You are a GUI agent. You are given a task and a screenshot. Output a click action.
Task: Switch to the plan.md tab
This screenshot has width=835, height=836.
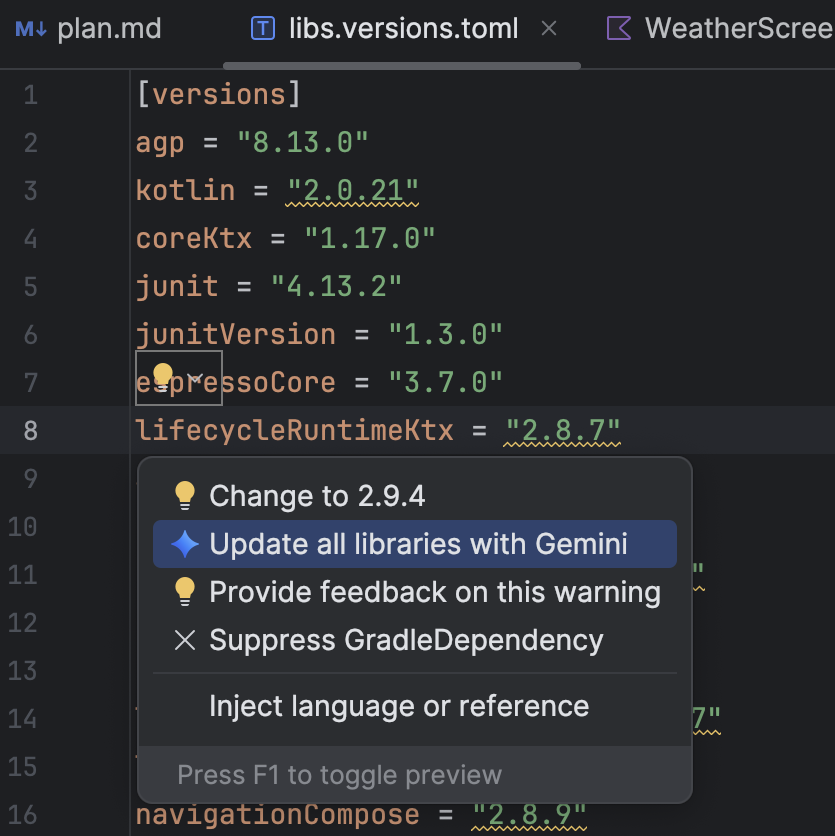(x=110, y=28)
